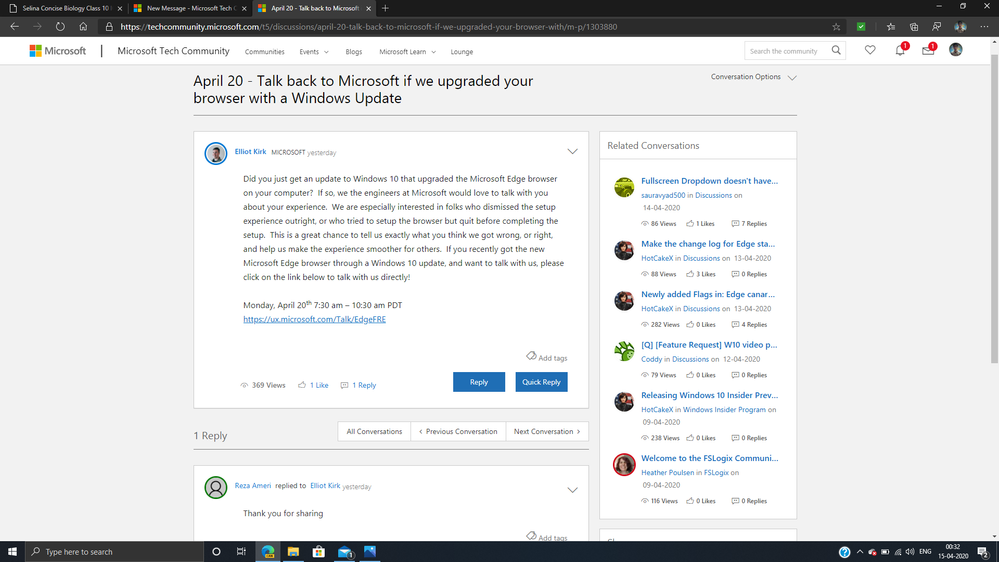Screen dimensions: 999x562
Task: Open Make the change log for Edge conversation
Action: coord(708,244)
